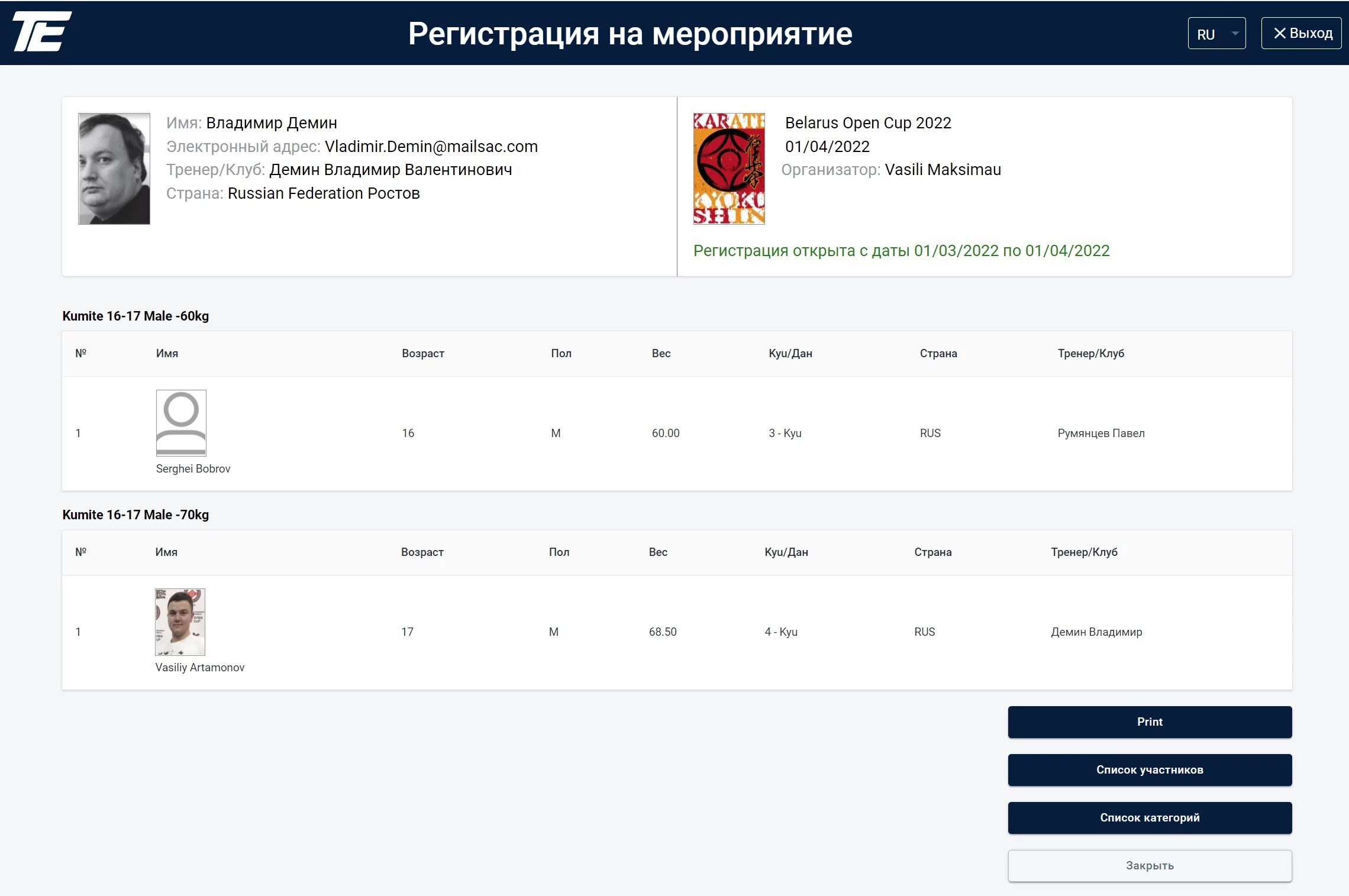Viewport: 1349px width, 896px height.
Task: Select the name Serghei Bobrov
Action: [x=193, y=468]
